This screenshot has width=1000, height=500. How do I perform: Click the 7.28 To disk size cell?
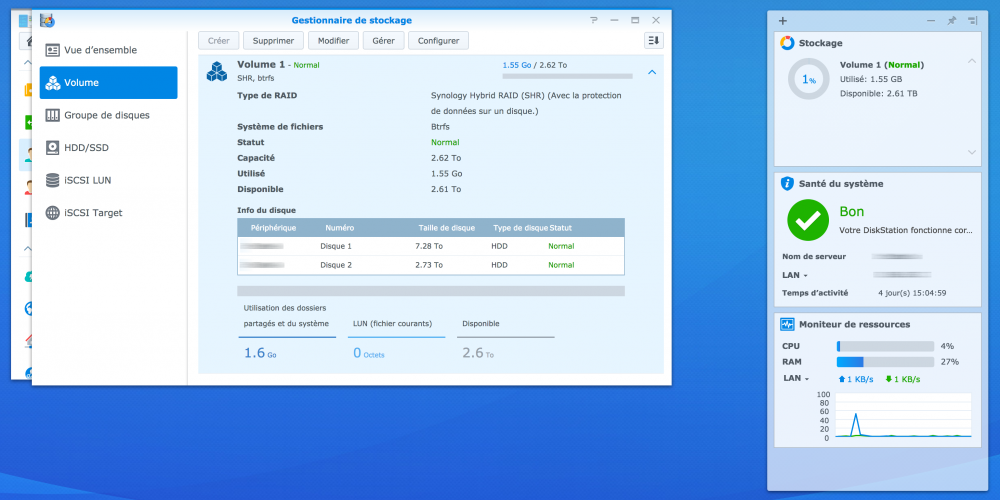coord(429,246)
